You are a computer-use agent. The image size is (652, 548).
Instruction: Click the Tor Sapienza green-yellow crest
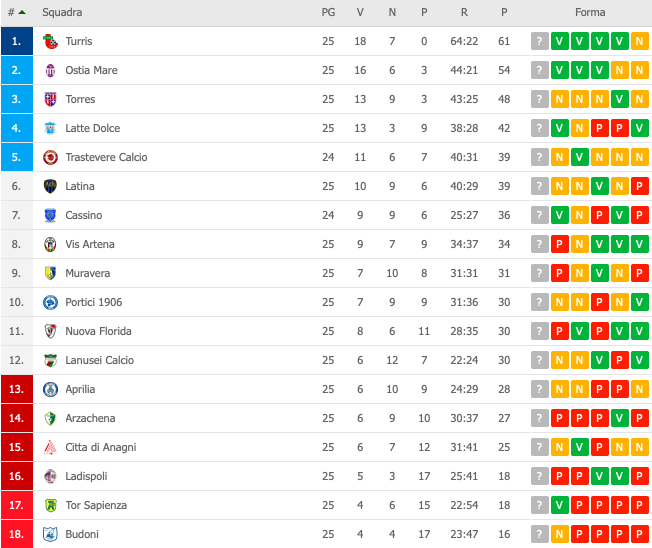click(x=50, y=505)
